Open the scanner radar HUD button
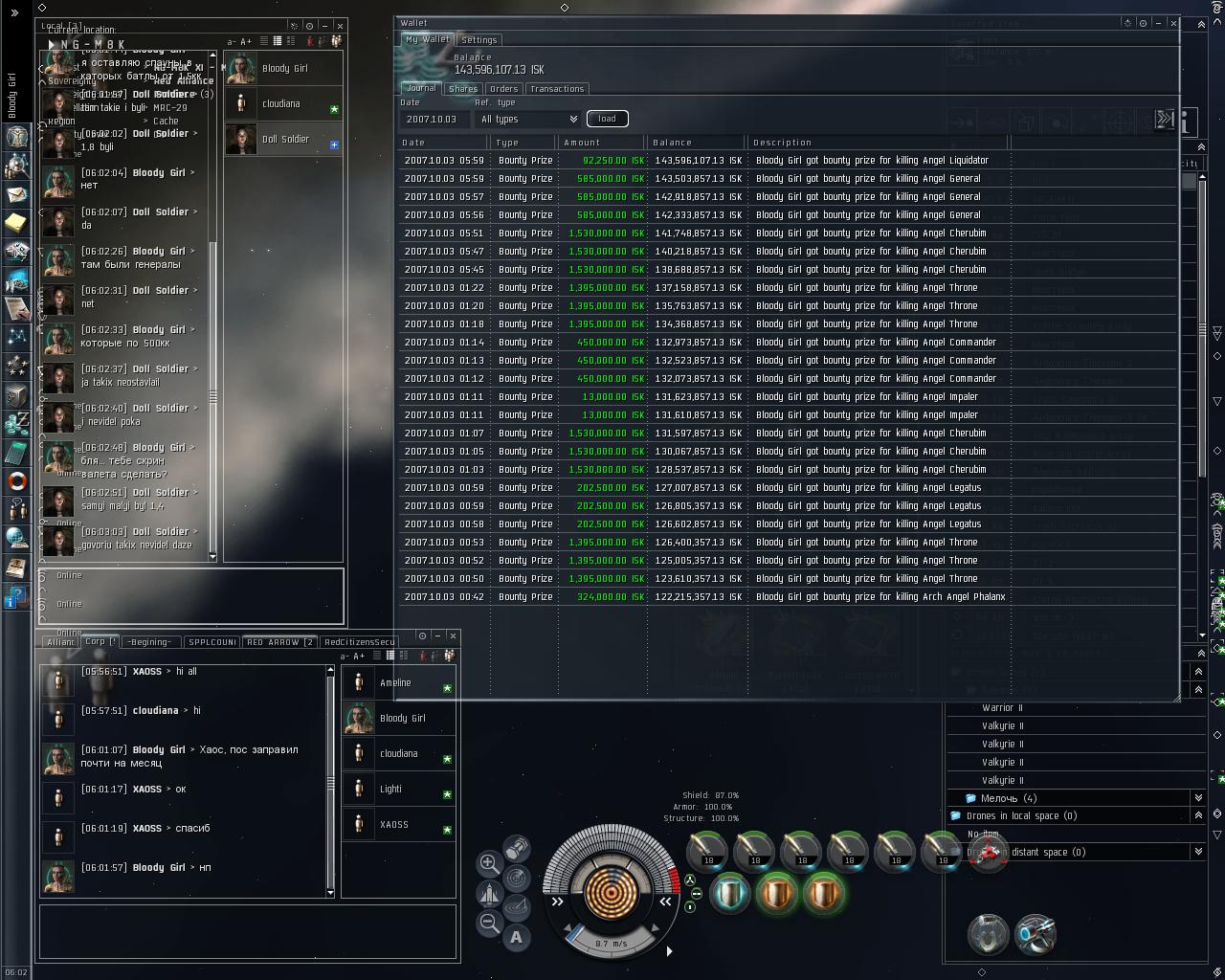The image size is (1225, 980). [517, 877]
